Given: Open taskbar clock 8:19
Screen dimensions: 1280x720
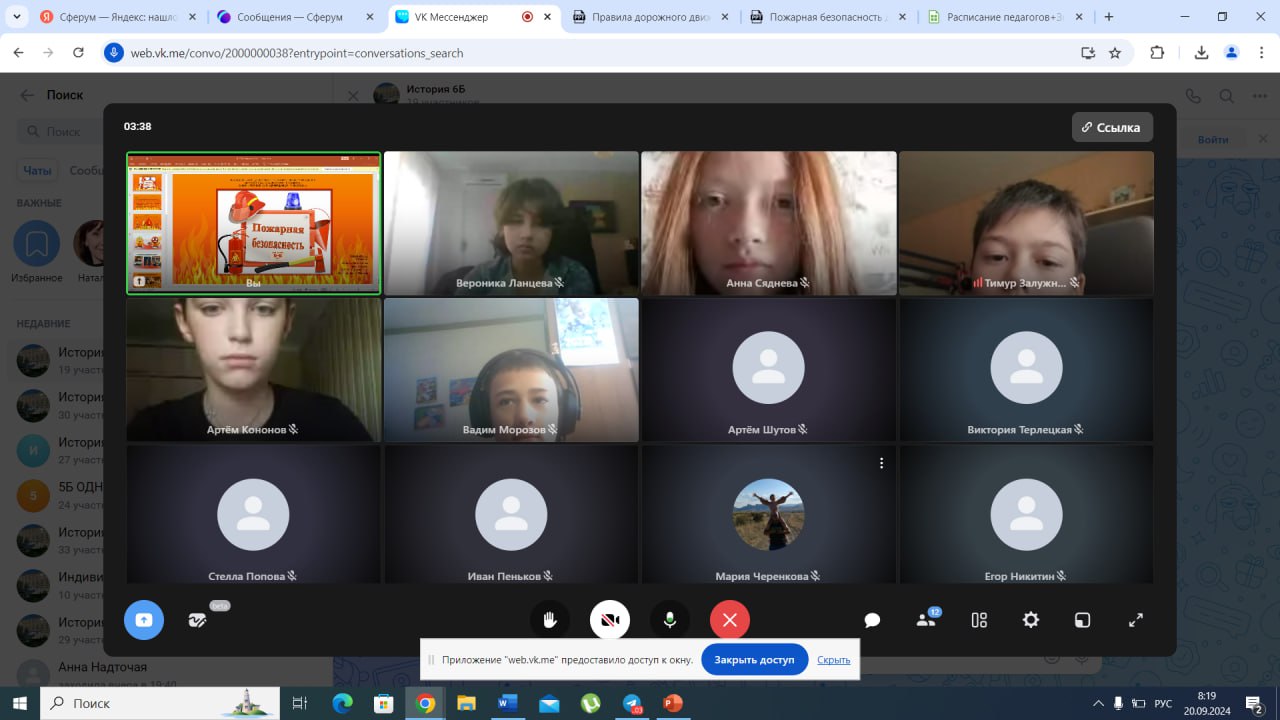Looking at the screenshot, I should 1207,703.
